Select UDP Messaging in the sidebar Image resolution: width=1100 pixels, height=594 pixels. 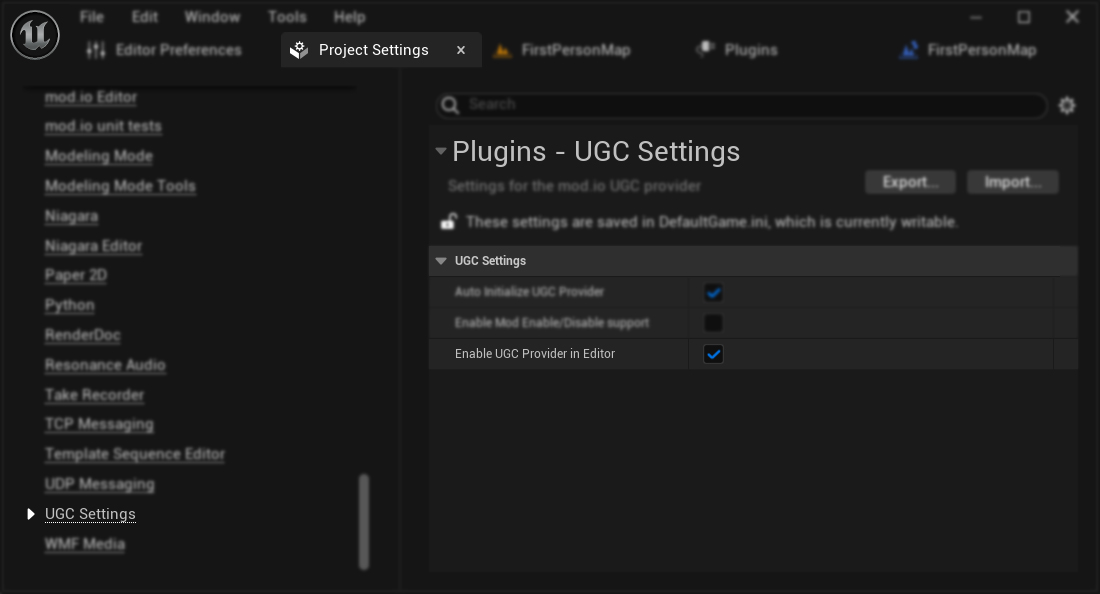pyautogui.click(x=100, y=485)
